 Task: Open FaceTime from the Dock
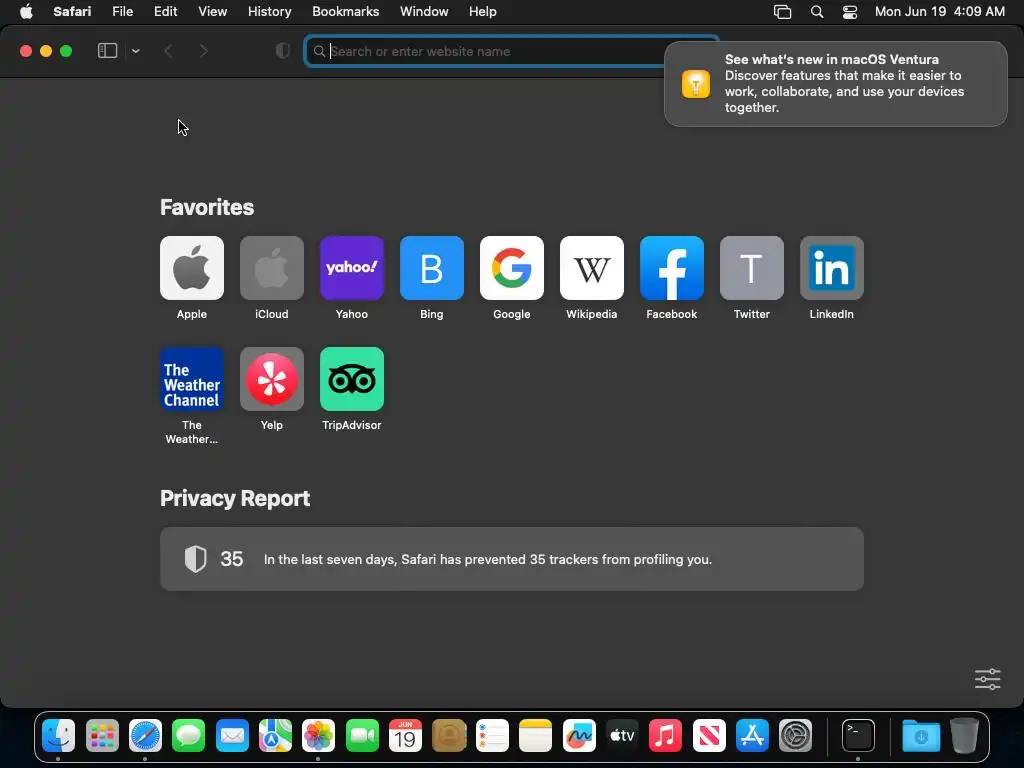[362, 736]
